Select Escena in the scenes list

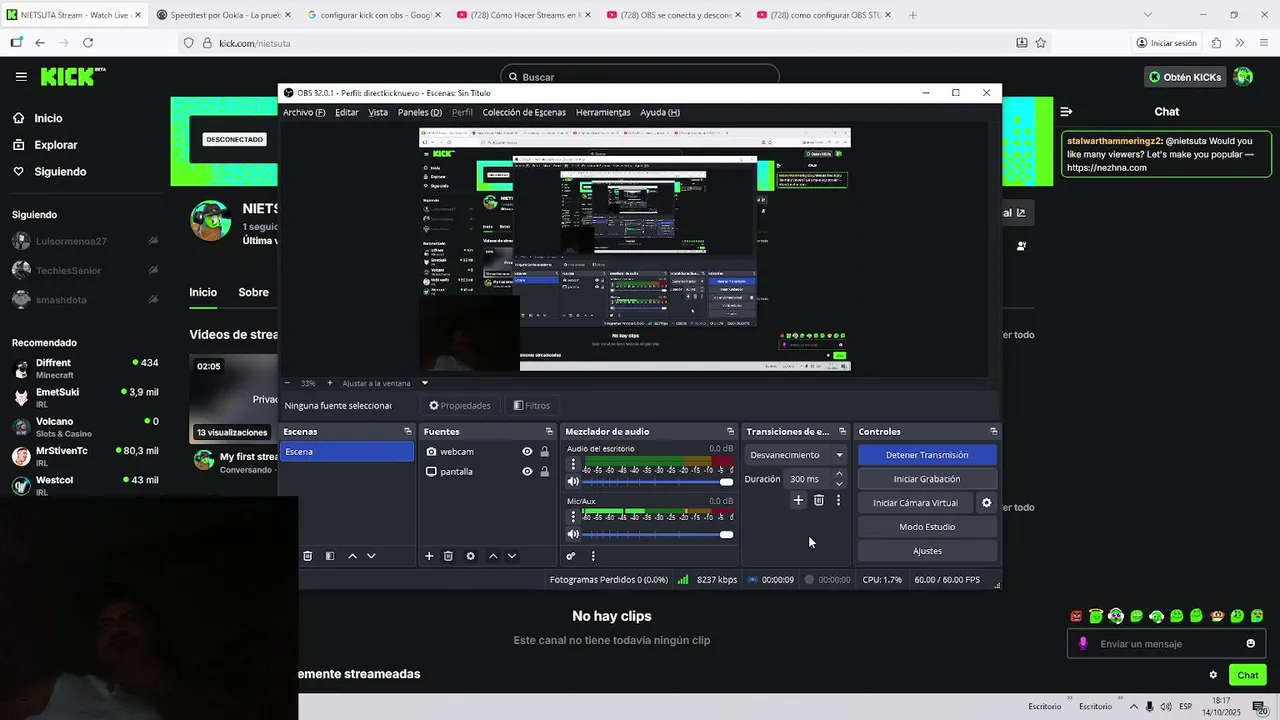347,452
